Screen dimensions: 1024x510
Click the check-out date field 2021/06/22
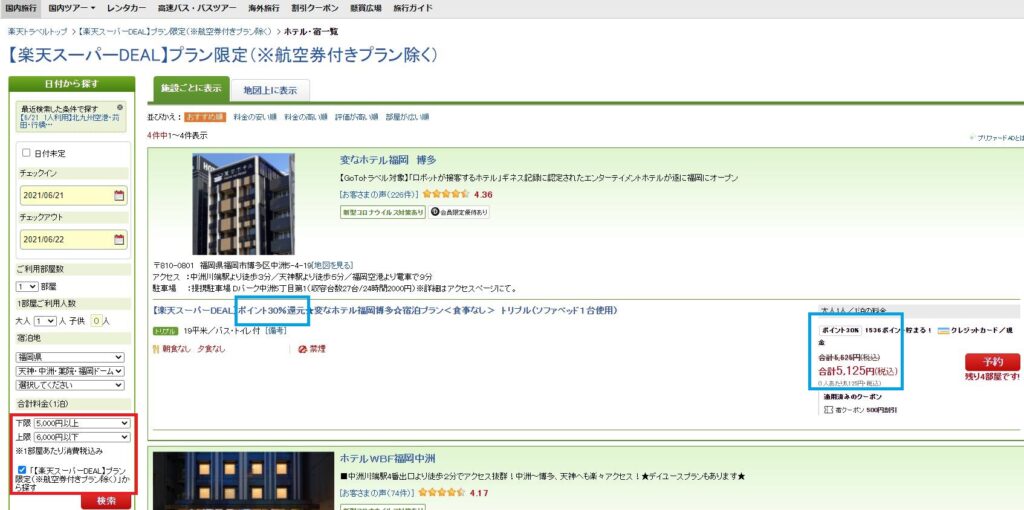(x=73, y=240)
